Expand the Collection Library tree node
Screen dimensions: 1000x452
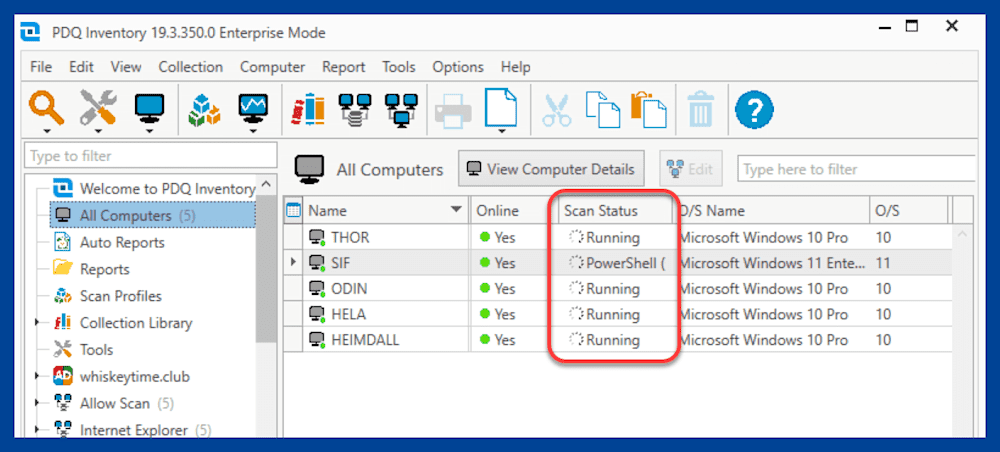(x=39, y=323)
